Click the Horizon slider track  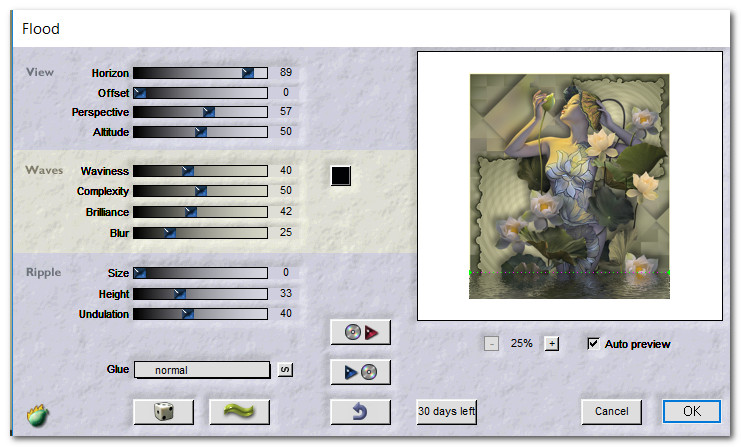click(200, 73)
